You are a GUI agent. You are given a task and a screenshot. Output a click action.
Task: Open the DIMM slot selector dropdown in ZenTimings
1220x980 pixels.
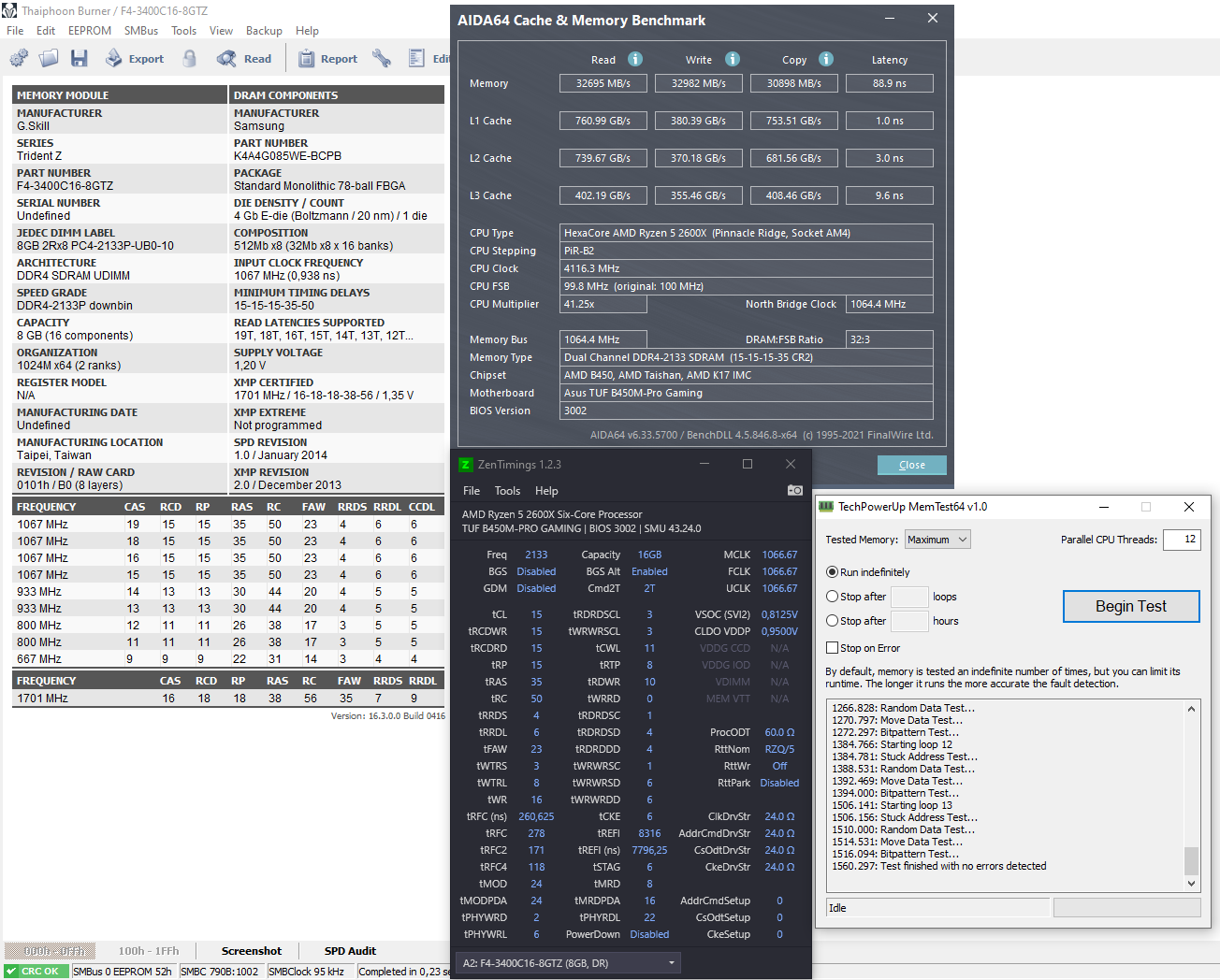pos(569,963)
